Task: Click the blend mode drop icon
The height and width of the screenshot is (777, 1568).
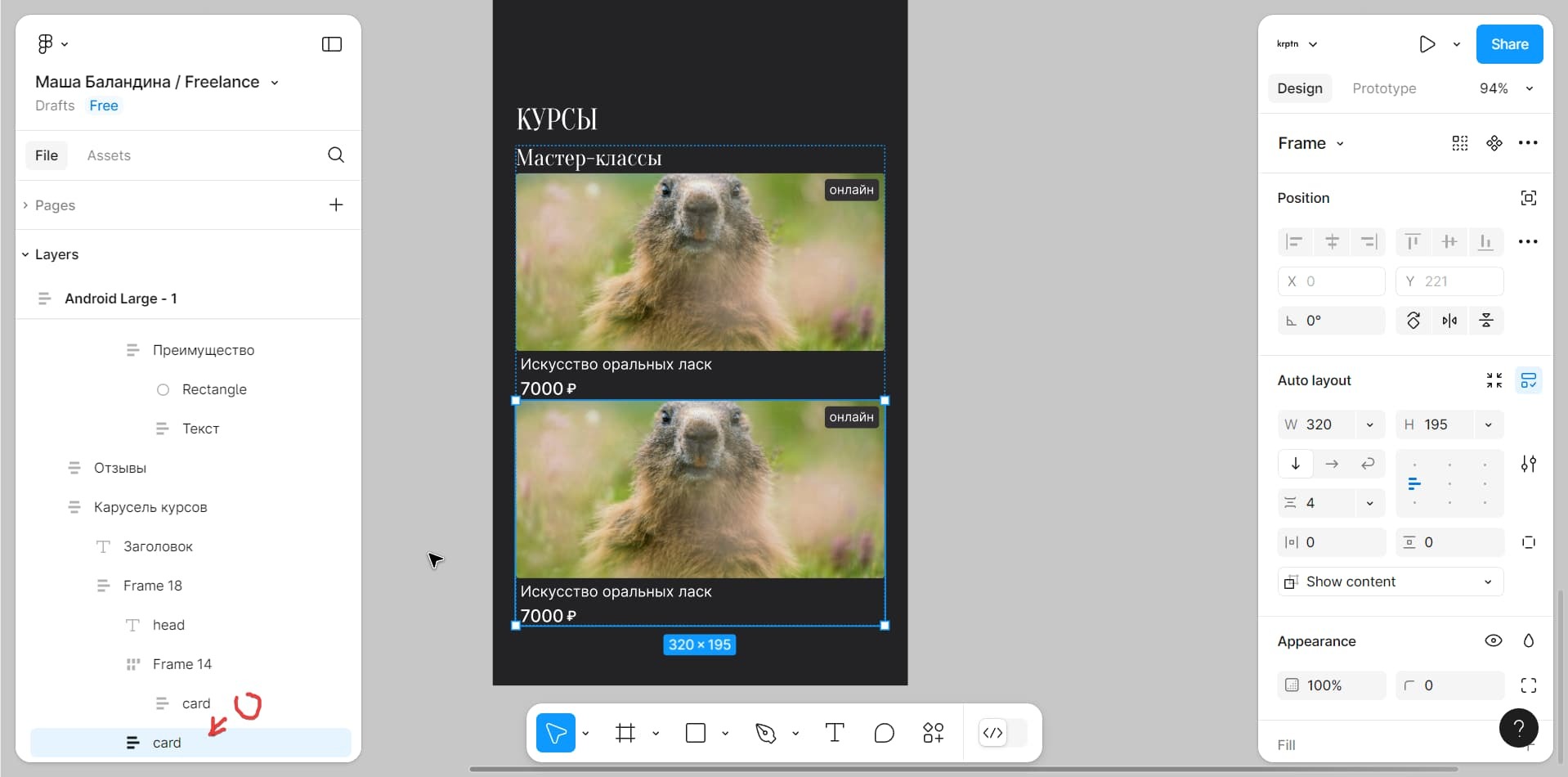Action: [x=1529, y=641]
